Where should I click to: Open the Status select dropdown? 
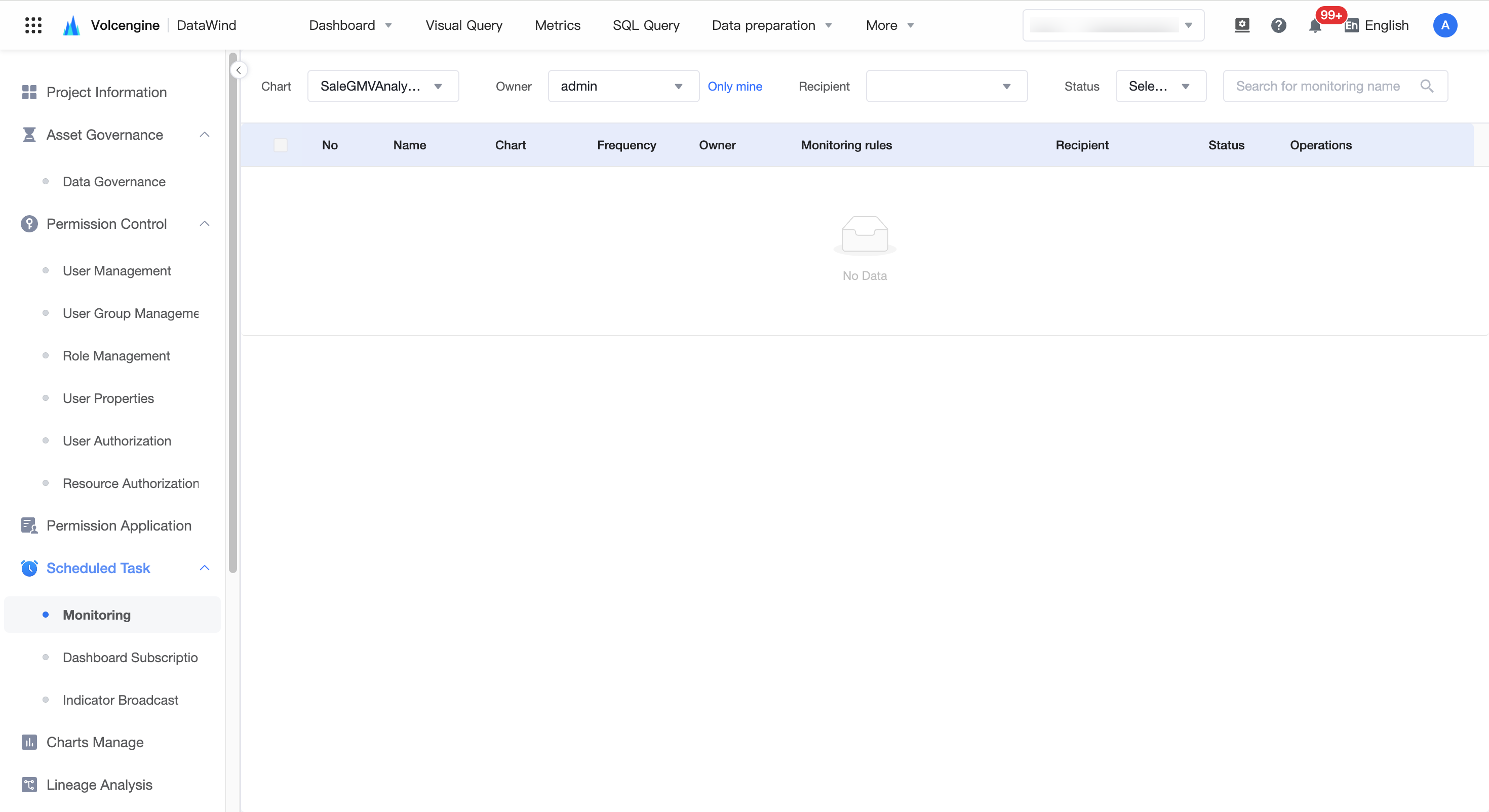(1160, 86)
